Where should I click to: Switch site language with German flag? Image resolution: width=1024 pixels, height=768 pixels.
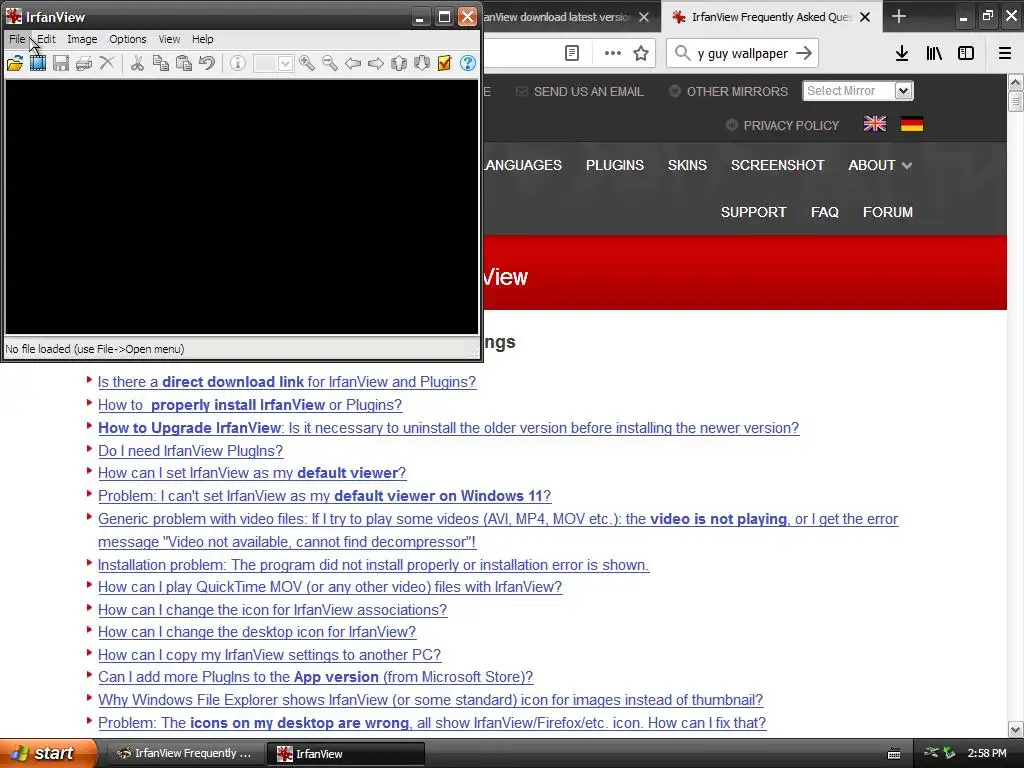click(912, 124)
